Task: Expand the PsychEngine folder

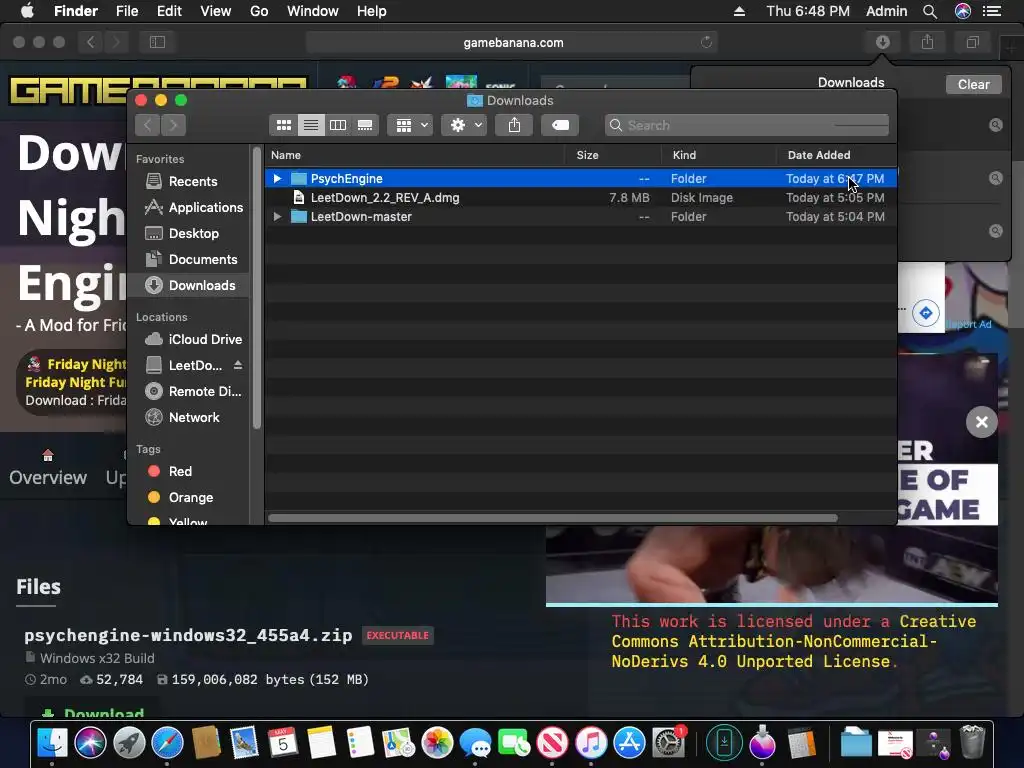Action: [278, 178]
